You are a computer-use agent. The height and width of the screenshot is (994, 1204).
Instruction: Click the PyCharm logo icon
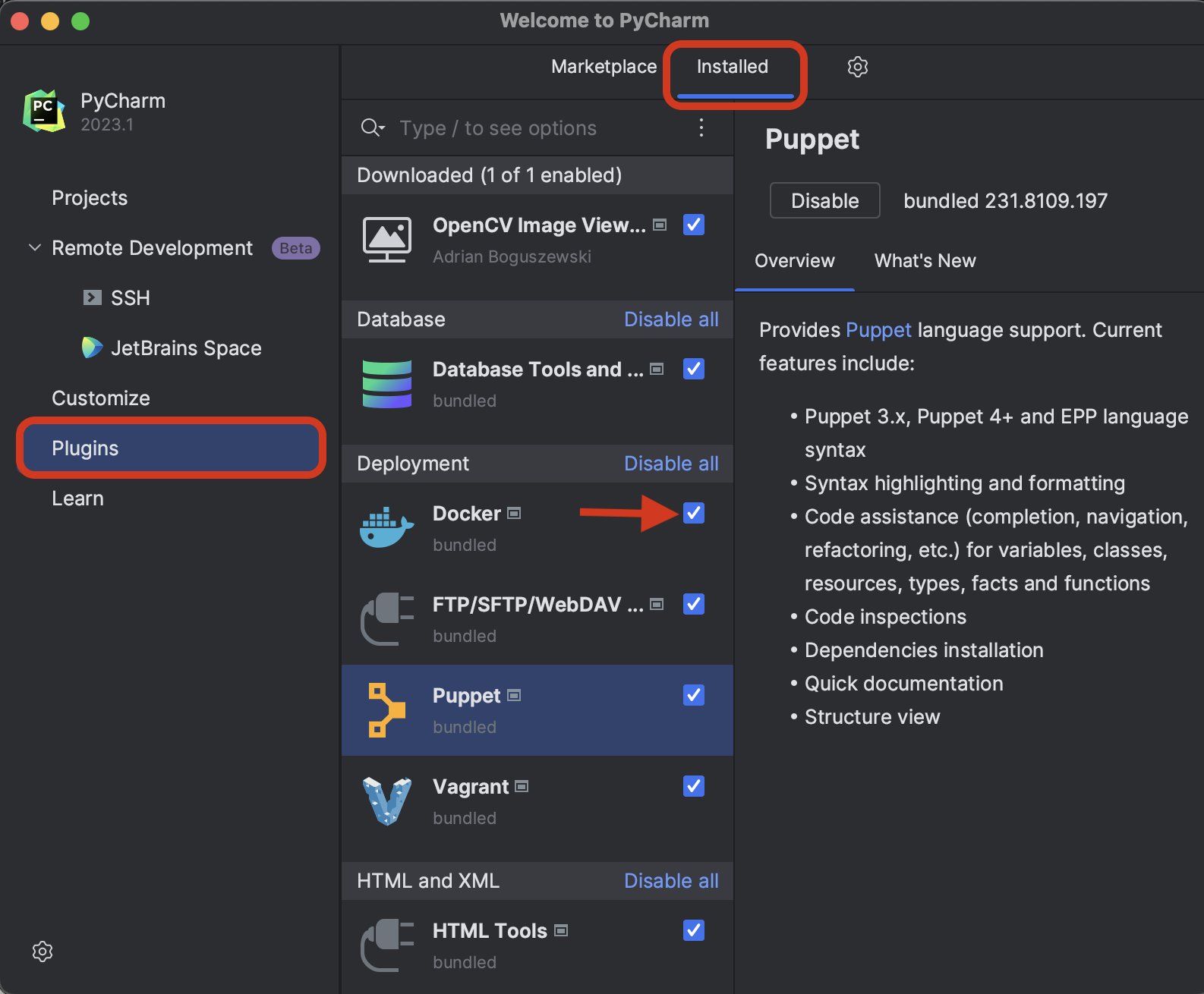[44, 111]
